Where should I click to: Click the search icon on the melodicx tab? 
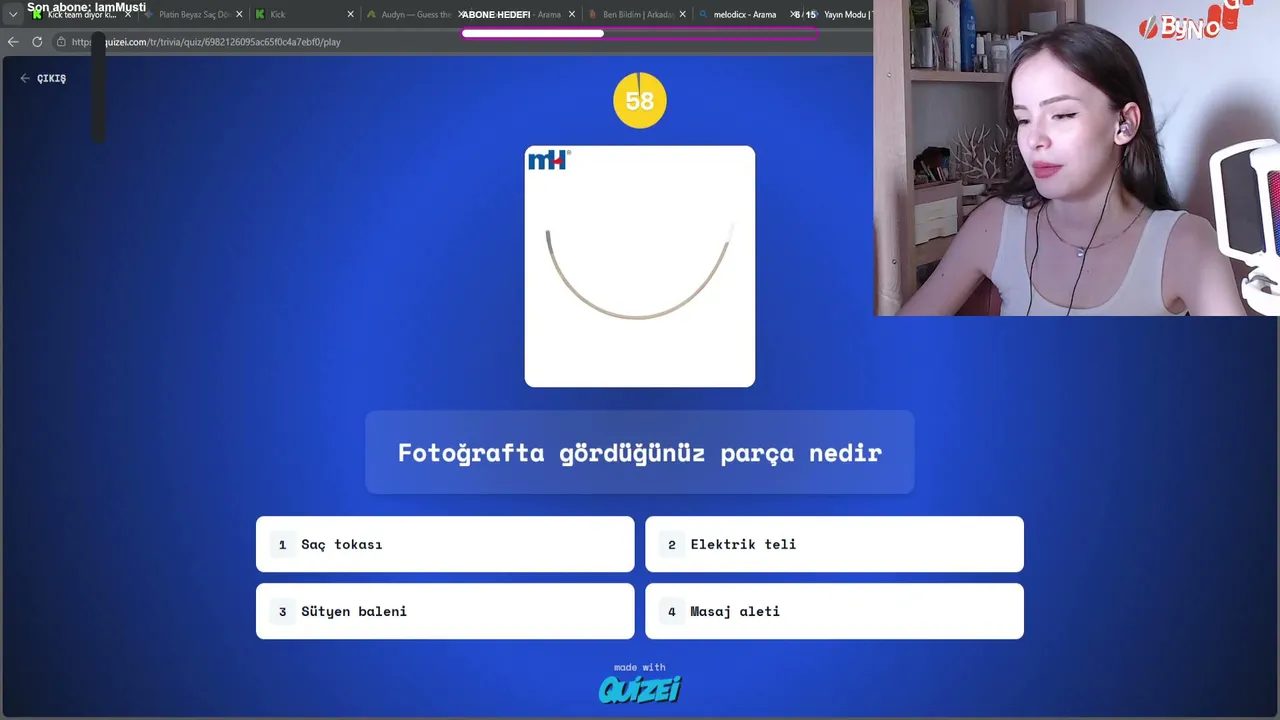[704, 15]
